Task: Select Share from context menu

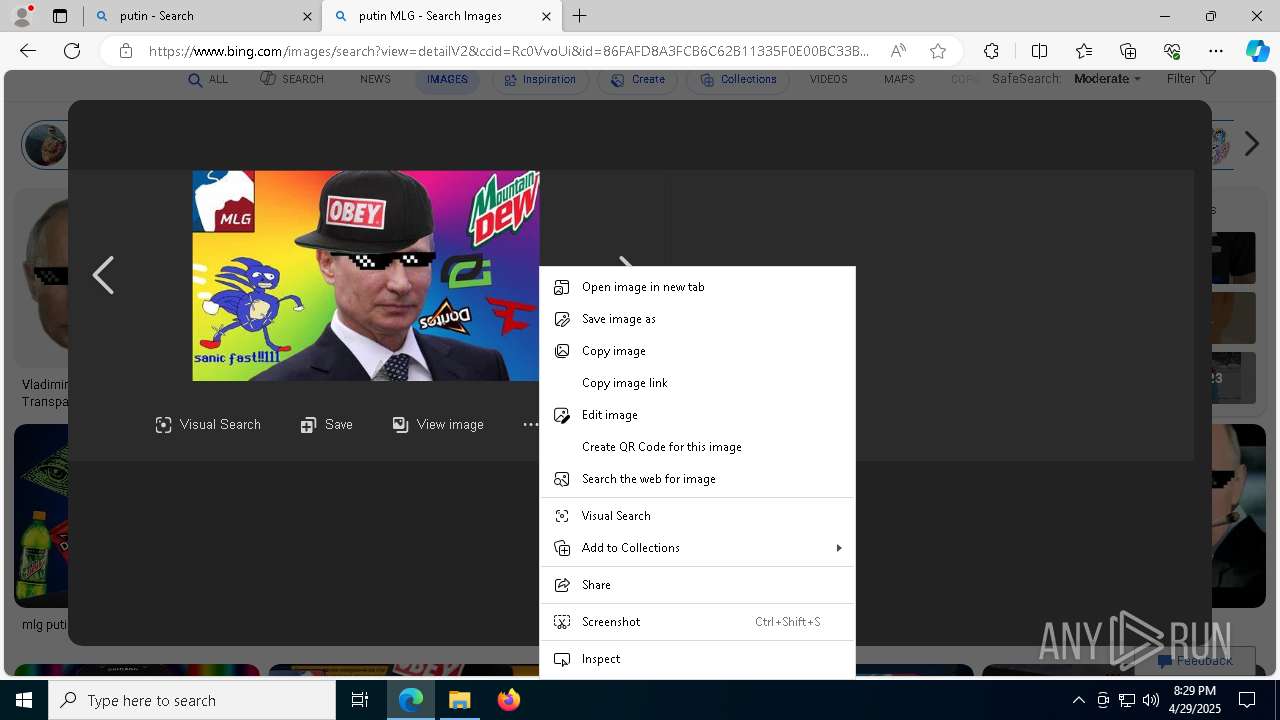Action: (x=697, y=585)
